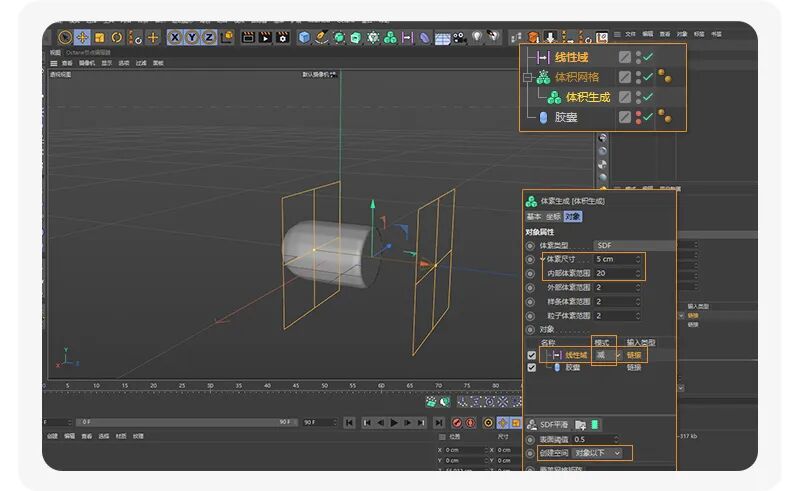This screenshot has width=800, height=491.
Task: Click the layer square of 线性域
Action: click(x=624, y=57)
